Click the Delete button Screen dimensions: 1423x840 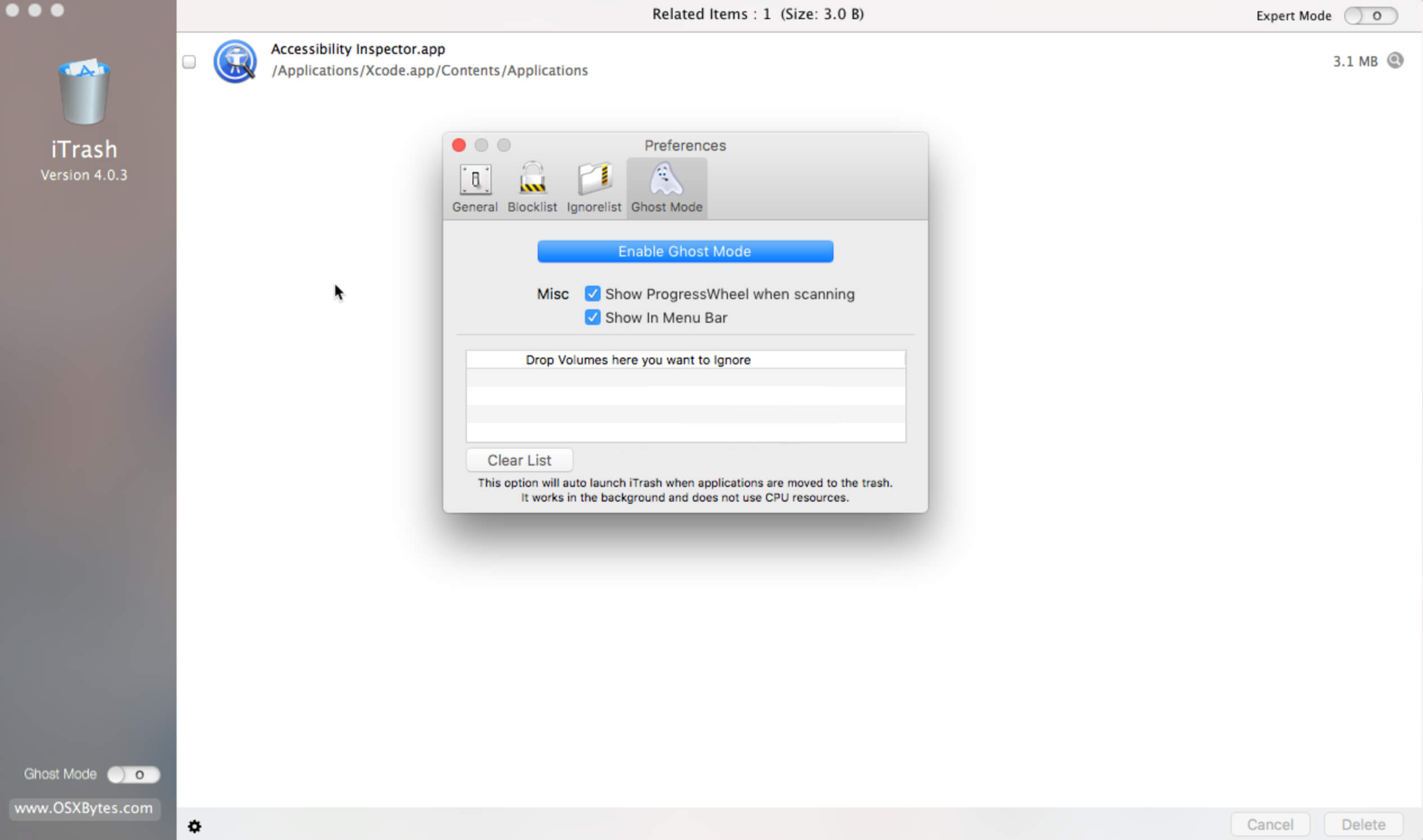(x=1363, y=824)
